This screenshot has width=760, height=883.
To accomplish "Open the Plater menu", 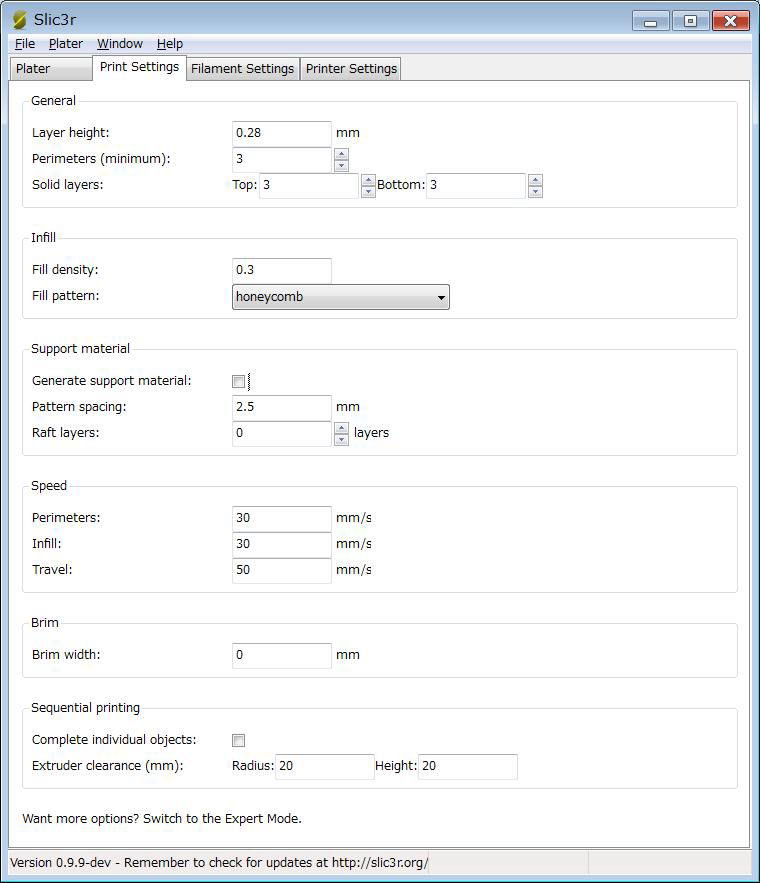I will [x=65, y=44].
